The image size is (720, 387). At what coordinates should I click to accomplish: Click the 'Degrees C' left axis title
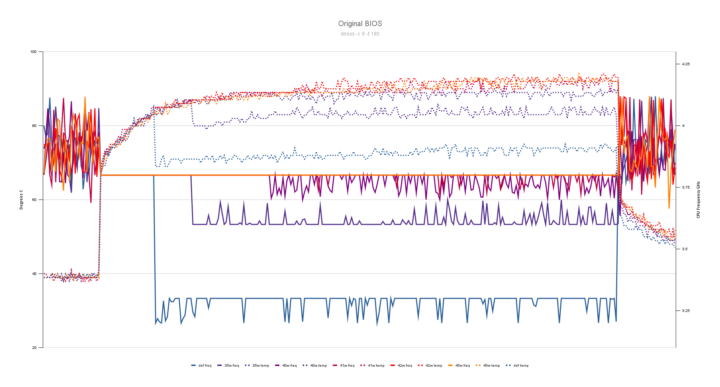21,200
